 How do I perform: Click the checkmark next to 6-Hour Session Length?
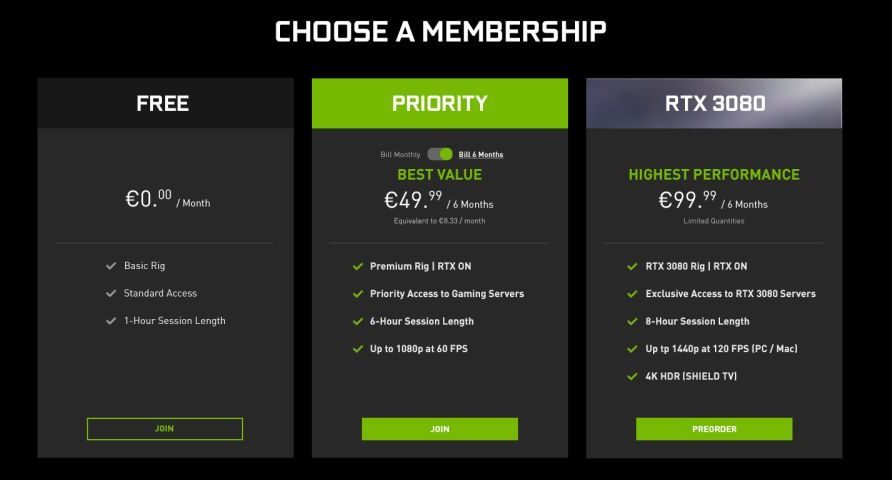point(358,322)
